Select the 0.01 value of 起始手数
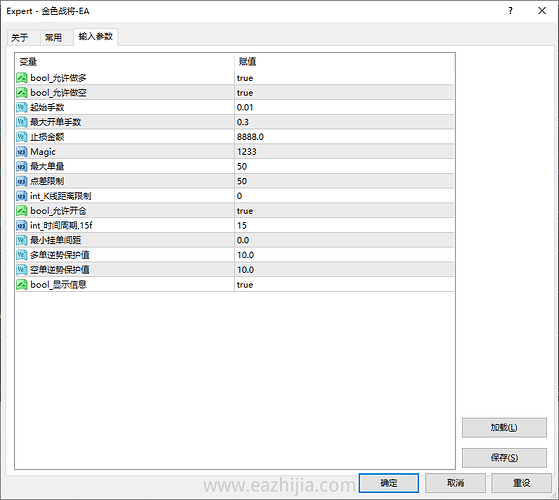The image size is (559, 500). (245, 107)
